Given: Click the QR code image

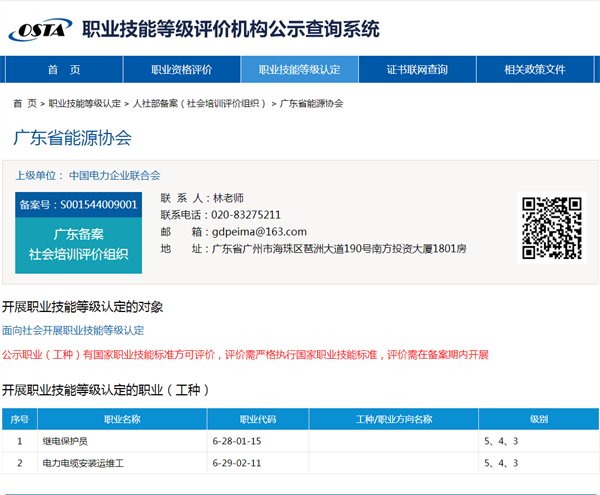Looking at the screenshot, I should coord(552,228).
